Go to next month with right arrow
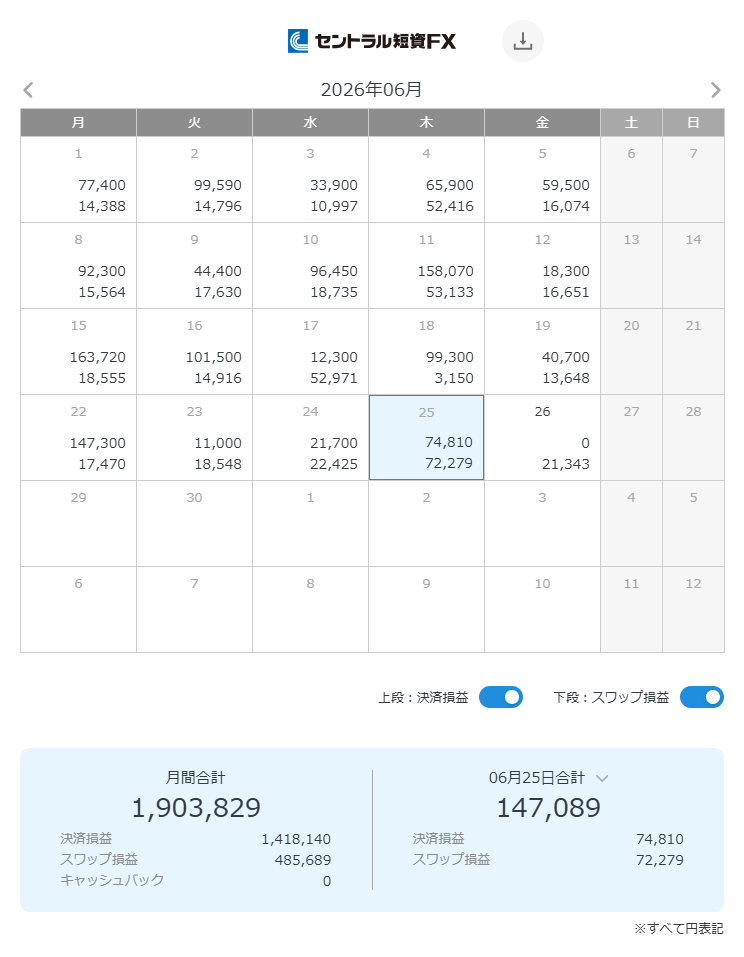The width and height of the screenshot is (744, 957). (715, 90)
